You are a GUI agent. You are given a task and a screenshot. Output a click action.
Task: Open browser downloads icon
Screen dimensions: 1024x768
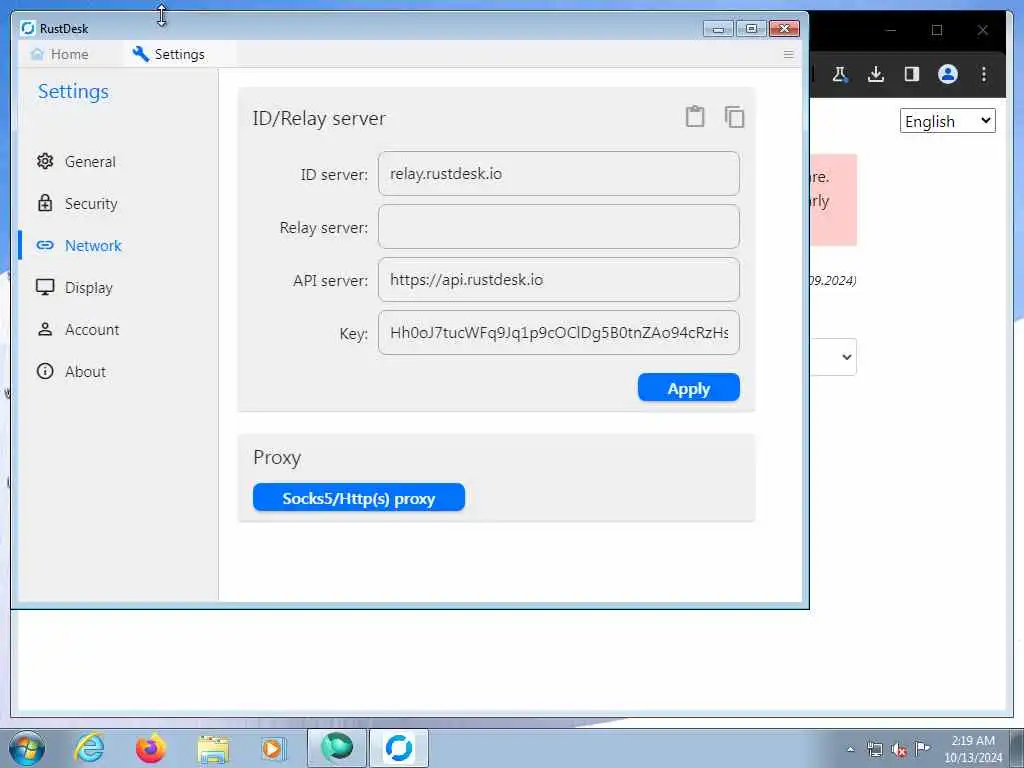876,74
